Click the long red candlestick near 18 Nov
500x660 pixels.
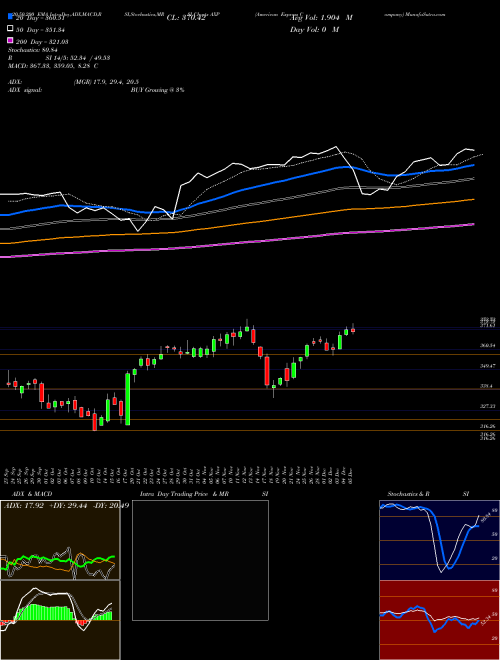coord(267,371)
